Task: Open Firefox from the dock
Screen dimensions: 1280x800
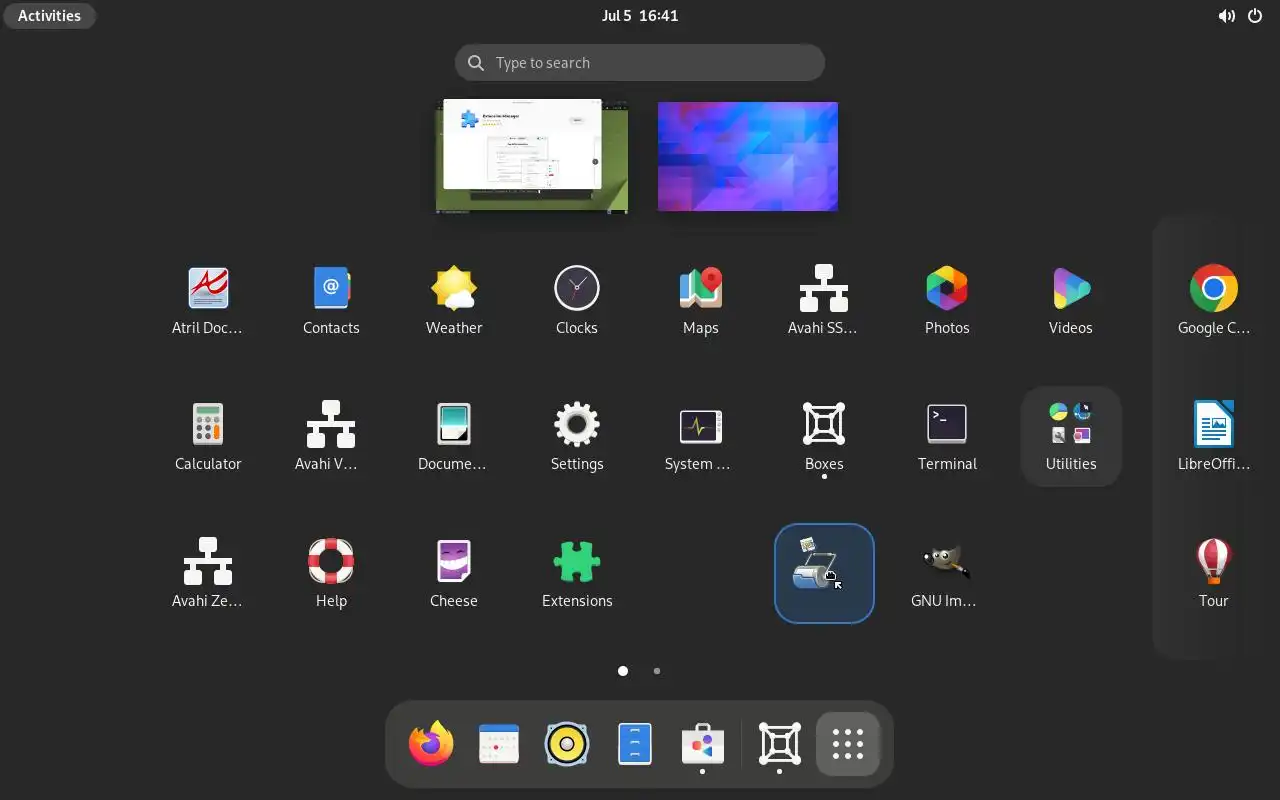Action: click(x=431, y=744)
